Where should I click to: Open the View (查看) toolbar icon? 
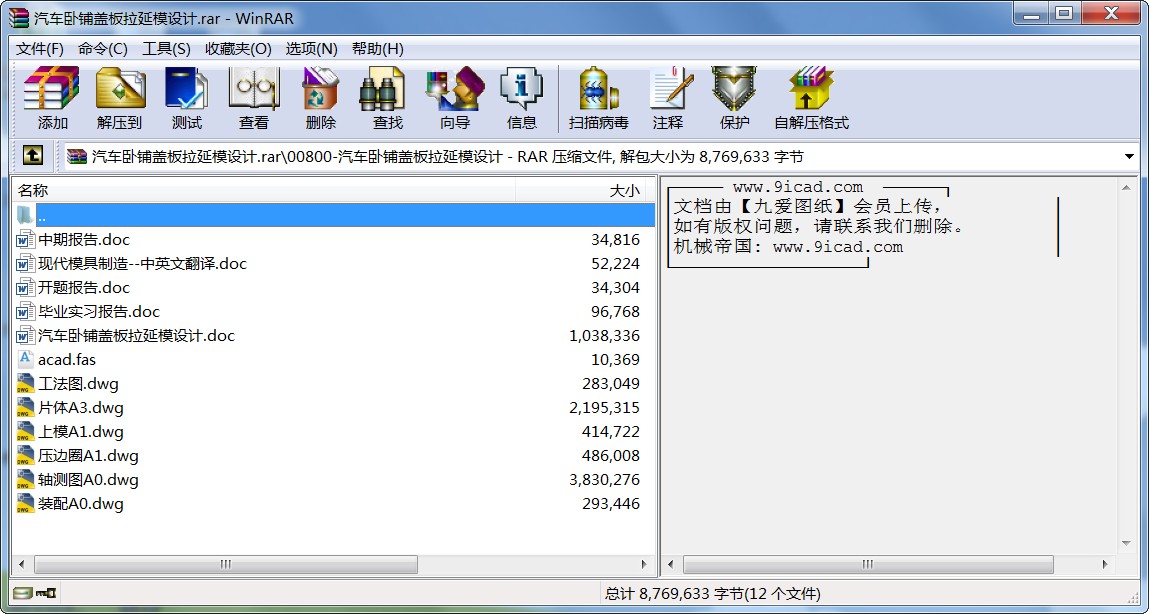[253, 98]
